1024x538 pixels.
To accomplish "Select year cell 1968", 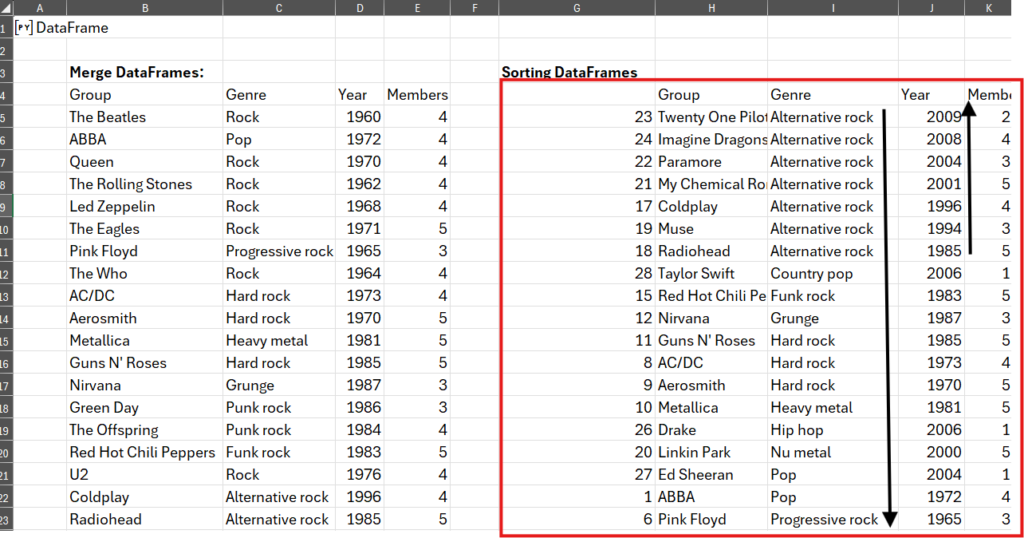I will click(x=360, y=206).
